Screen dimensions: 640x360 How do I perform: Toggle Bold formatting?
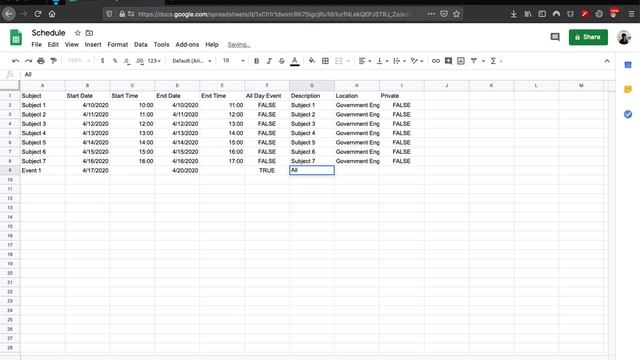(x=256, y=61)
